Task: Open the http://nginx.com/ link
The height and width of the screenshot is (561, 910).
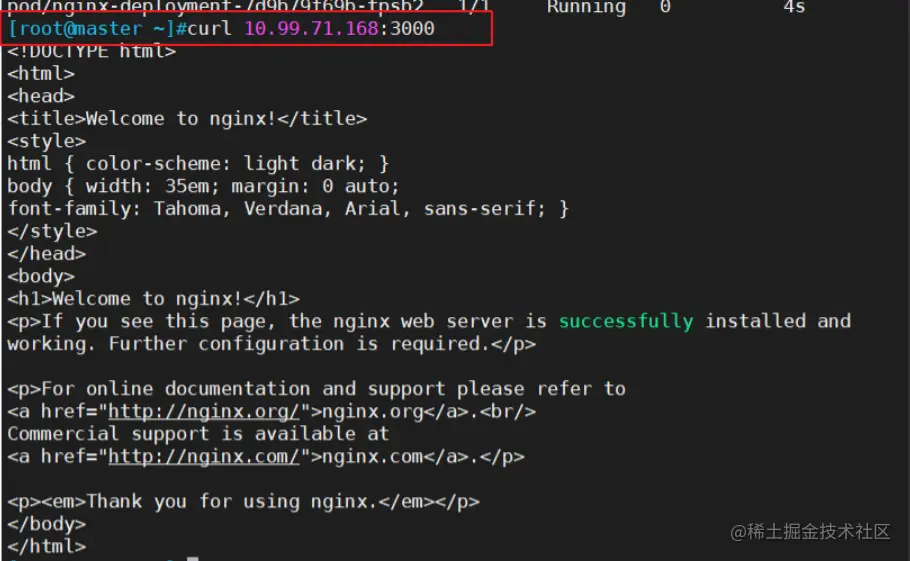Action: (204, 457)
